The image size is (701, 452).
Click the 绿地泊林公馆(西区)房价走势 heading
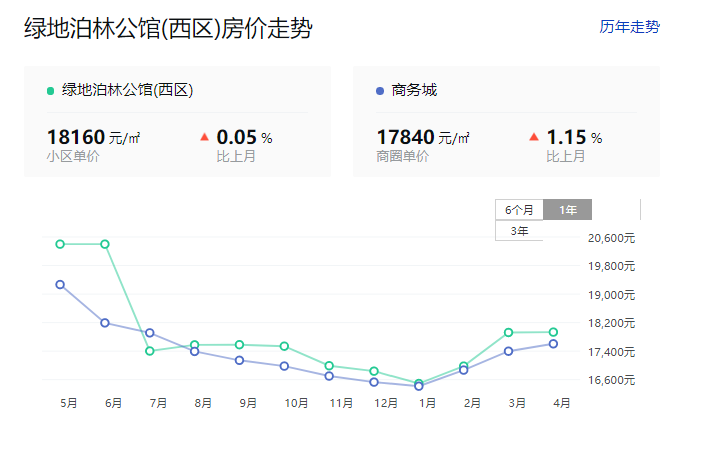pos(168,29)
